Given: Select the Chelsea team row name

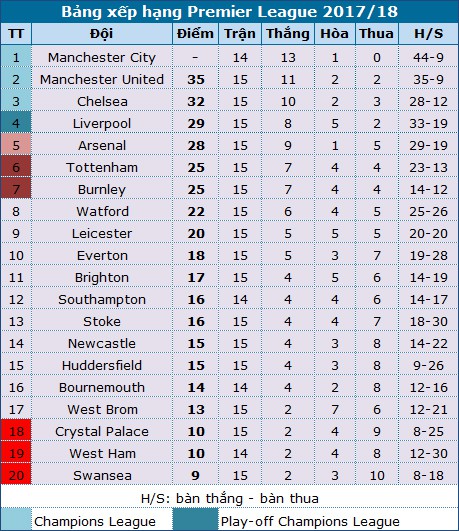Looking at the screenshot, I should (x=102, y=101).
